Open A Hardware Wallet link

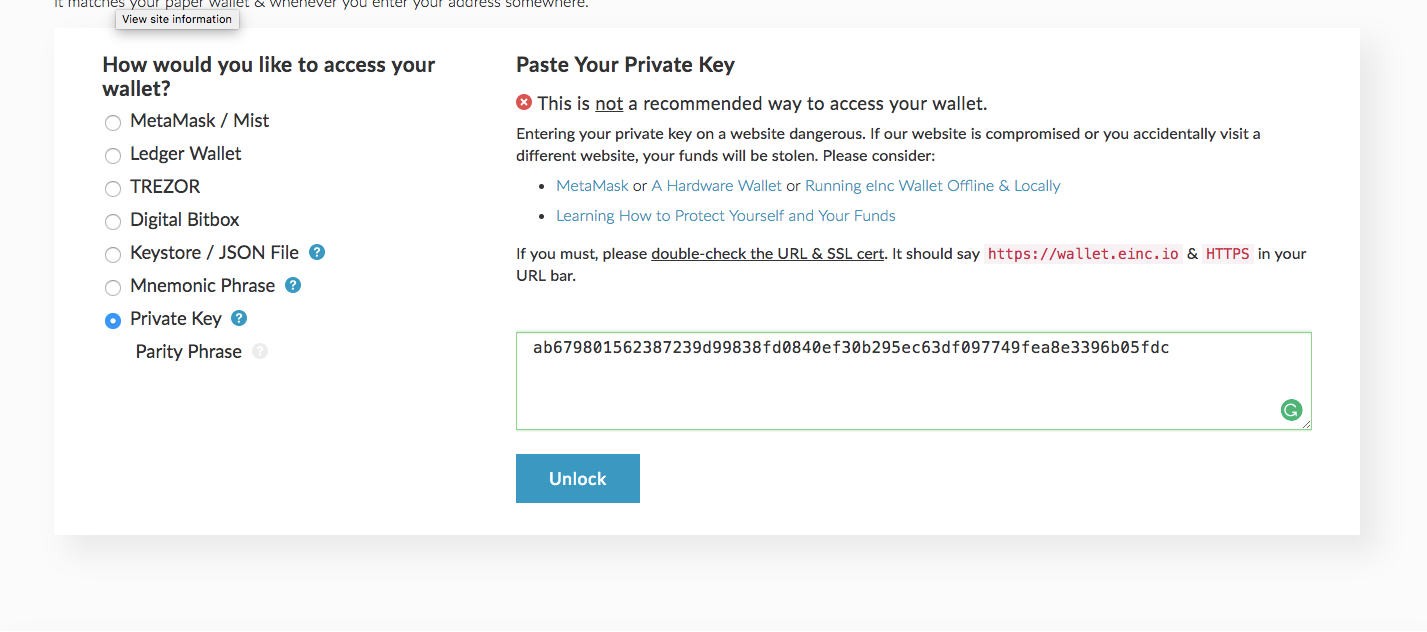pyautogui.click(x=717, y=186)
